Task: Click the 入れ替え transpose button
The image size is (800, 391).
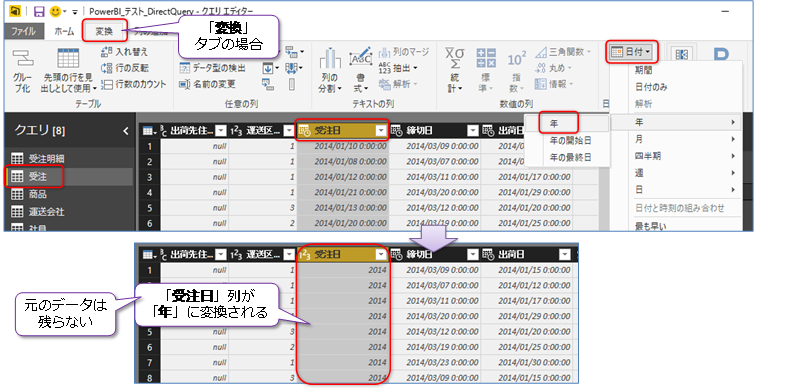Action: click(x=125, y=52)
